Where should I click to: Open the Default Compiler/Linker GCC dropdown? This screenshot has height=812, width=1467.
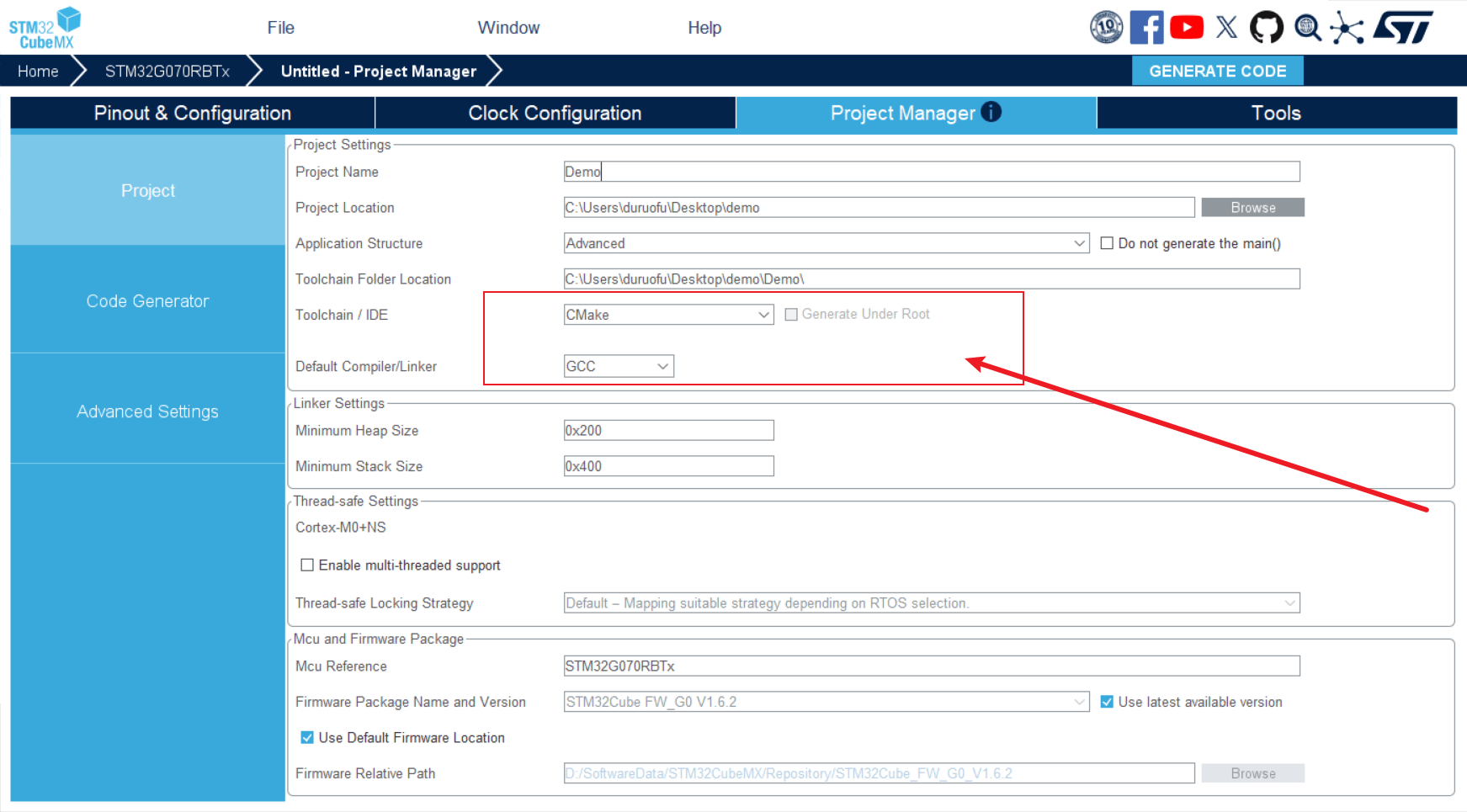pos(619,366)
